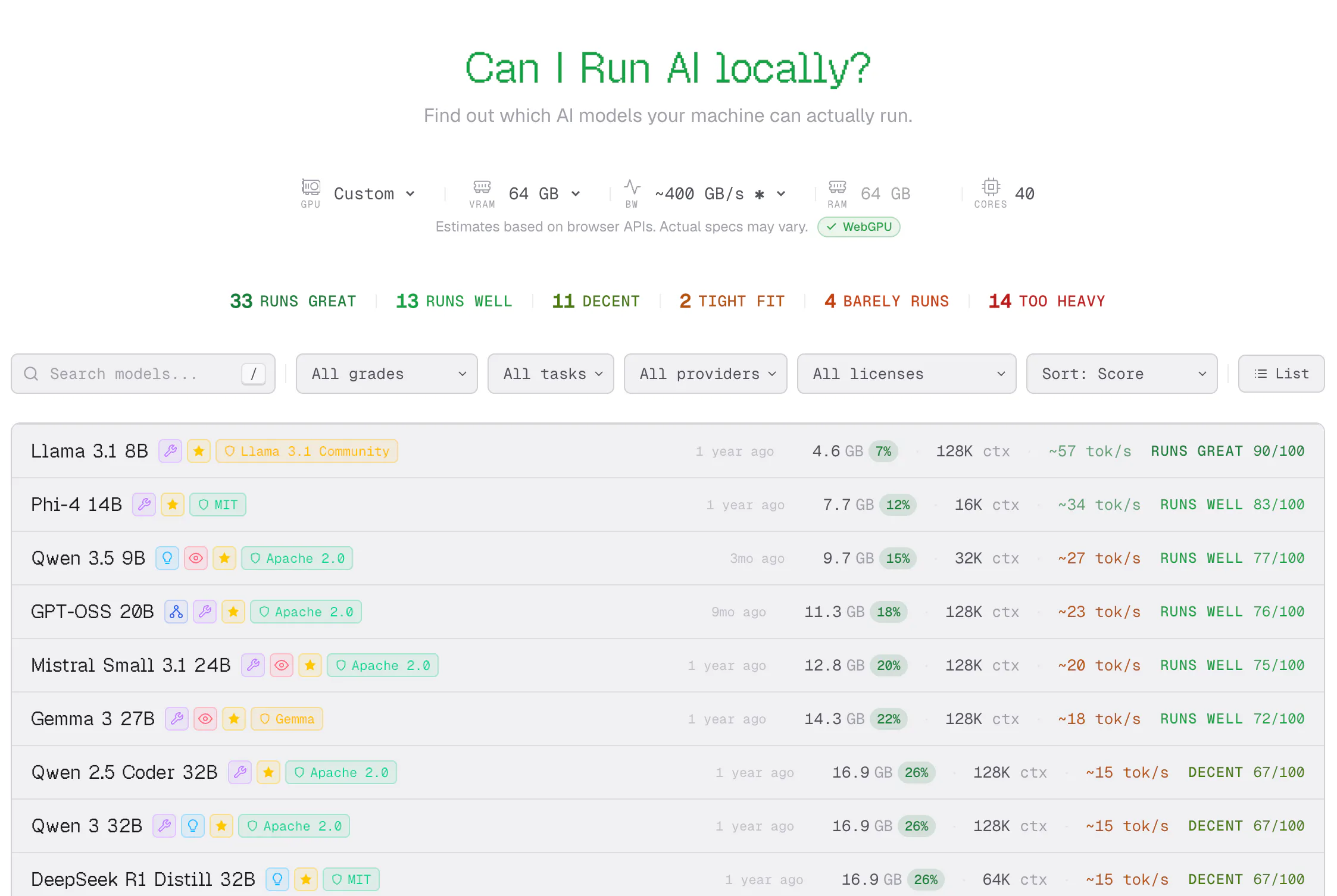Click the search magnifier icon

[31, 374]
